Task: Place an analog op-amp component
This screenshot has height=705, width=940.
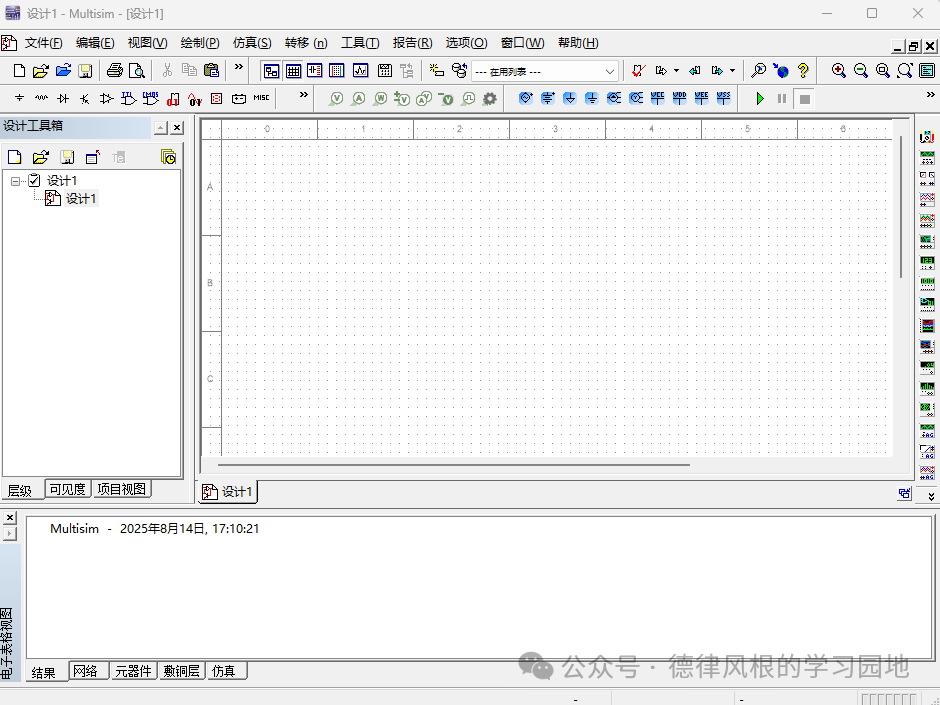Action: pyautogui.click(x=107, y=99)
